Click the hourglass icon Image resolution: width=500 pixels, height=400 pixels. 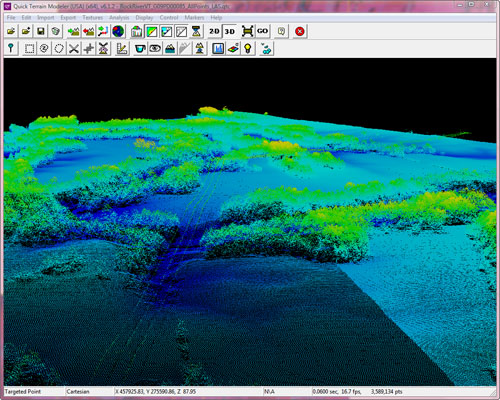[x=196, y=32]
